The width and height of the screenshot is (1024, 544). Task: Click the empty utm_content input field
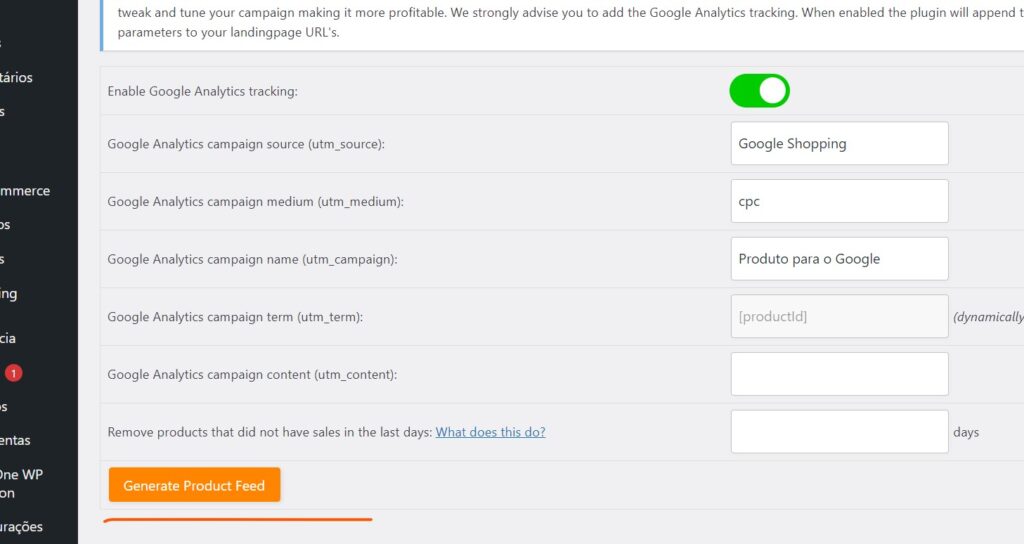tap(839, 374)
